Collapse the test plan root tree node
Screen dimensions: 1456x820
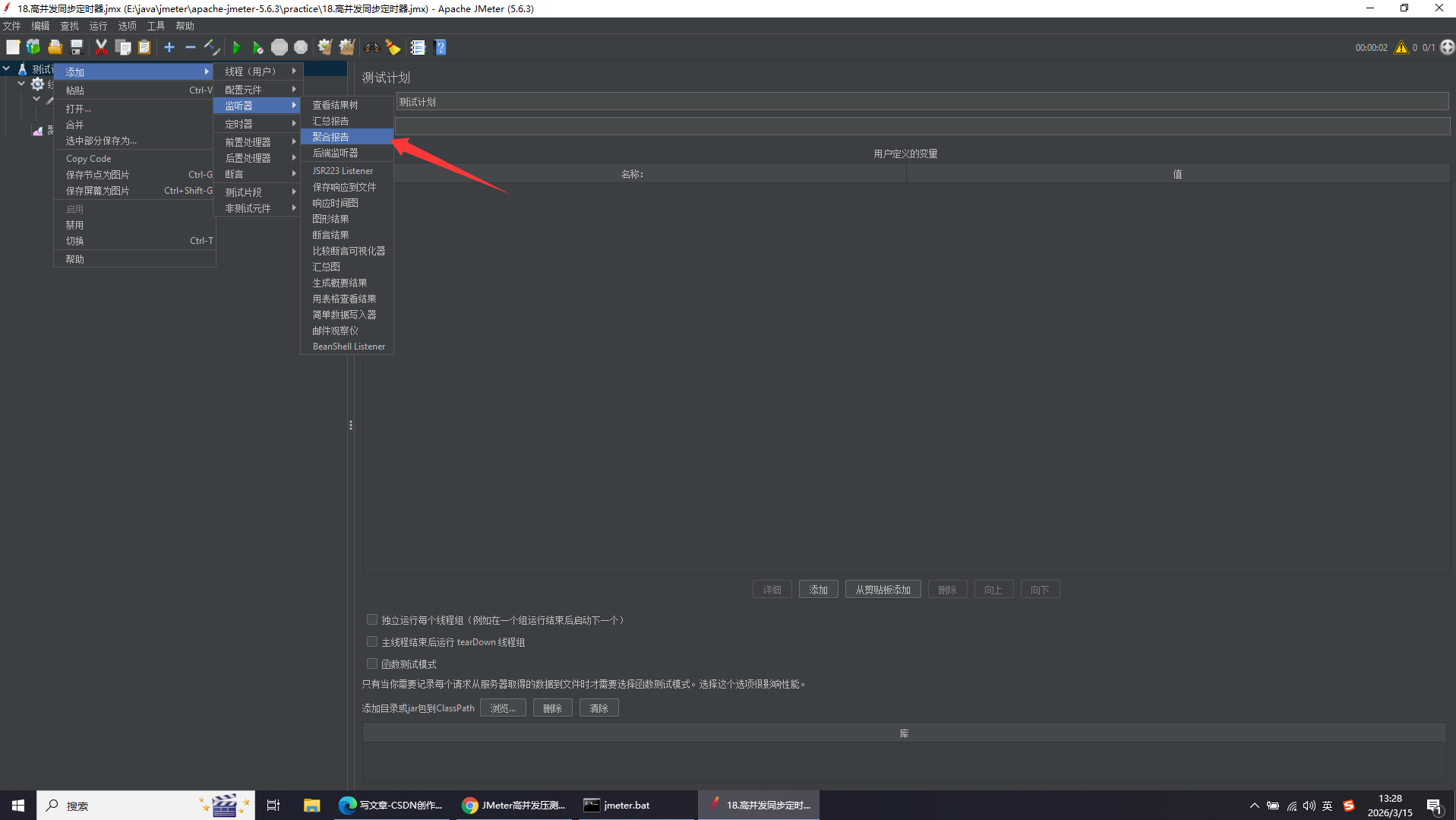[7, 68]
